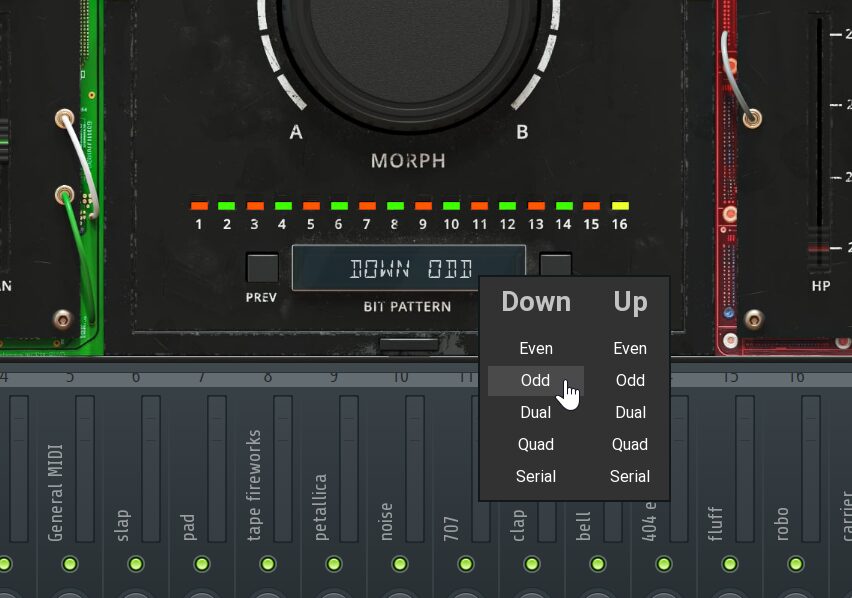Choose Even under Down column
The width and height of the screenshot is (852, 598).
tap(536, 348)
